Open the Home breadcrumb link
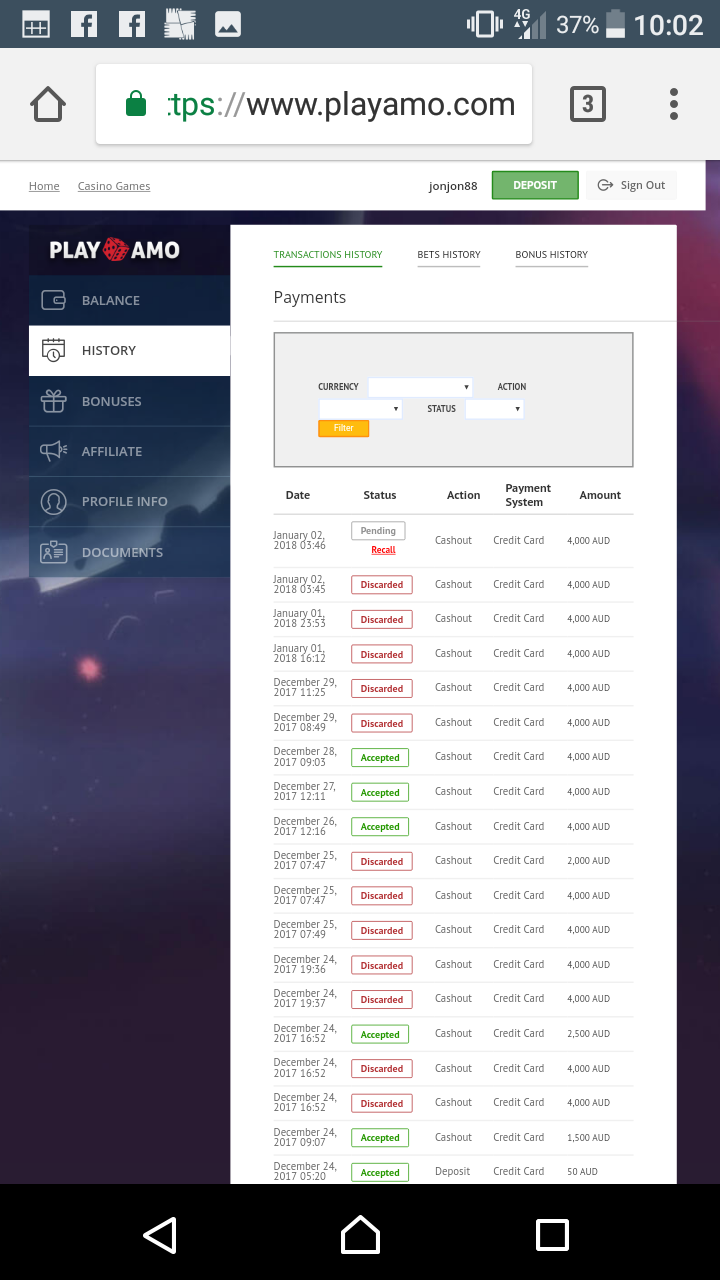This screenshot has height=1280, width=720. [44, 186]
